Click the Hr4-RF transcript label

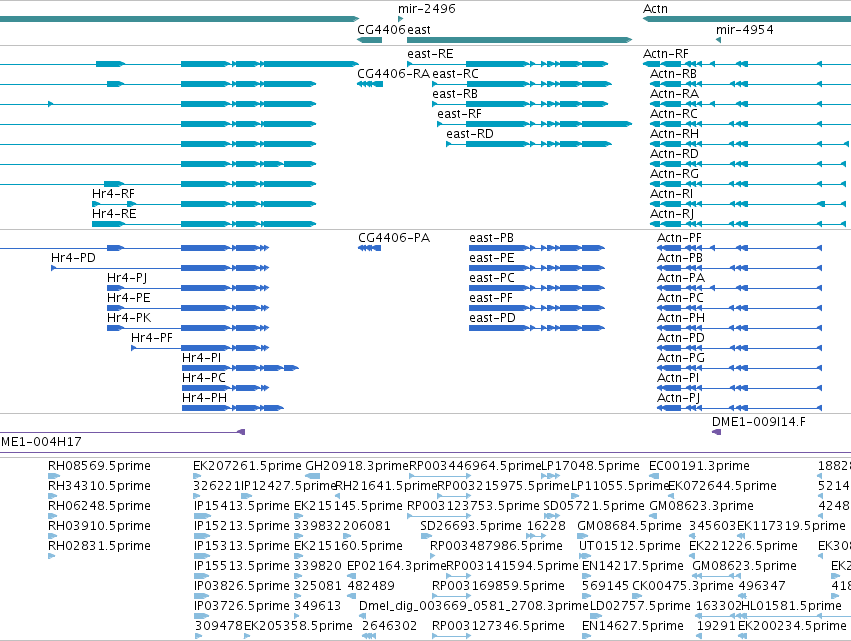click(x=113, y=194)
